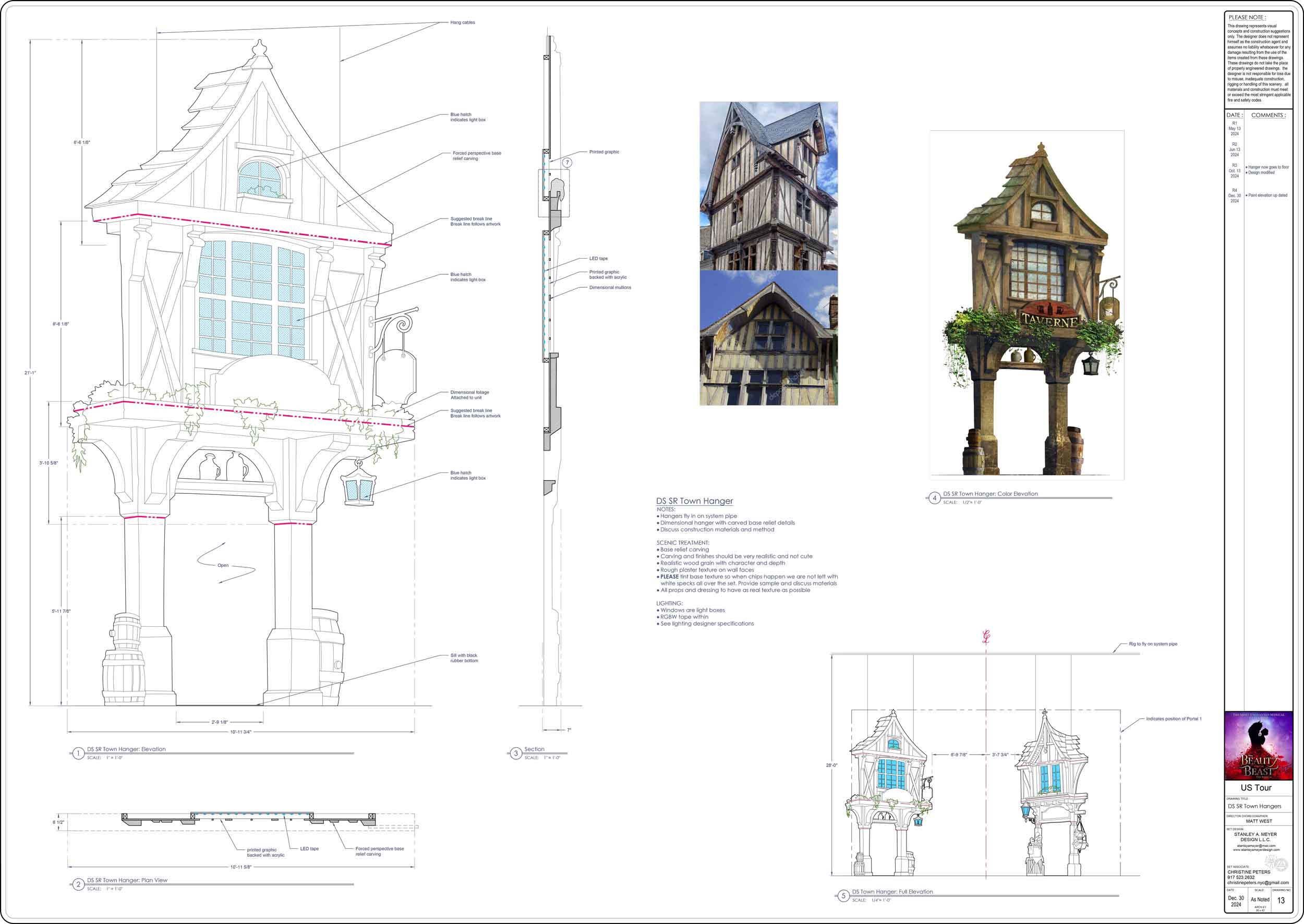Click the Sill with black rubber bottom note
The width and height of the screenshot is (1304, 924).
click(x=464, y=658)
